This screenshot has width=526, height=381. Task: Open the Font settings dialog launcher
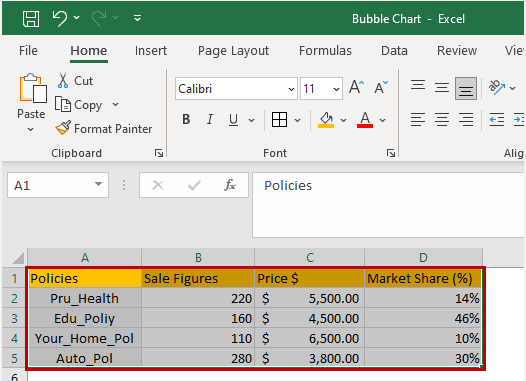click(391, 153)
